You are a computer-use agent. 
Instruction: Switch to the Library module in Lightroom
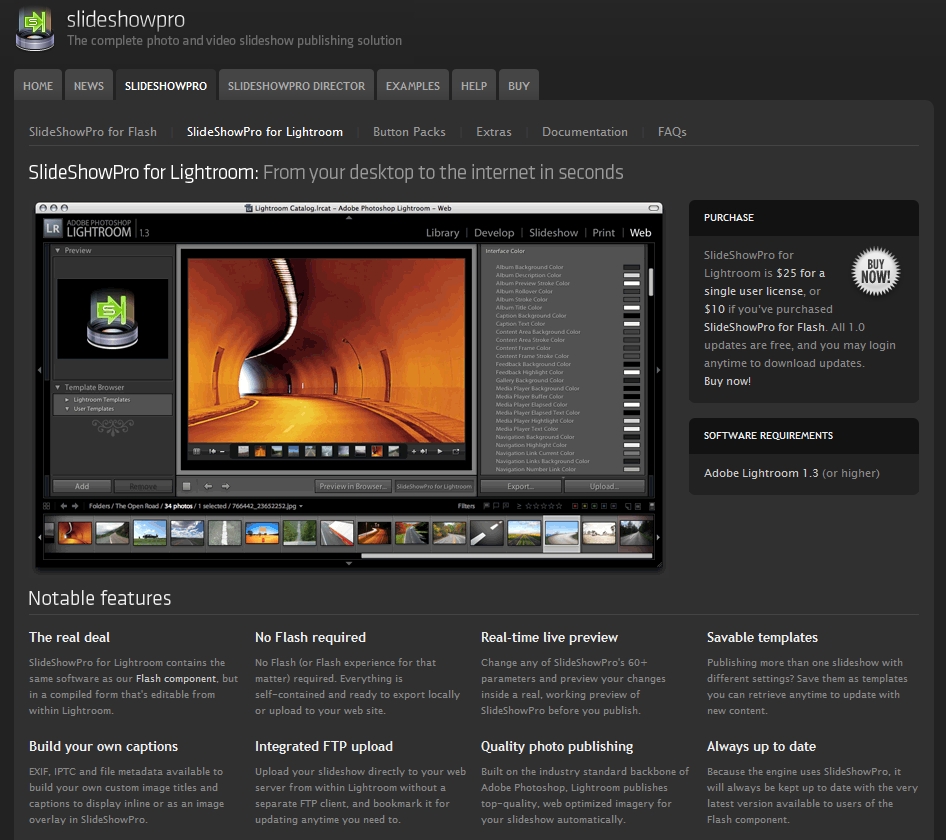point(442,233)
